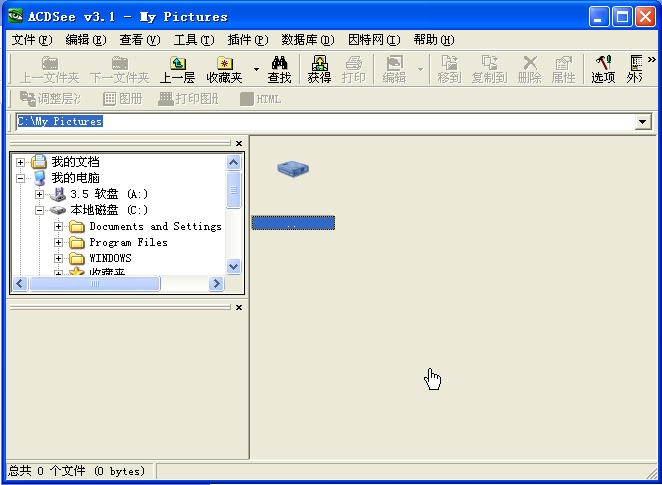
Task: Click the Print pictures (打印图片) button
Action: pos(188,99)
